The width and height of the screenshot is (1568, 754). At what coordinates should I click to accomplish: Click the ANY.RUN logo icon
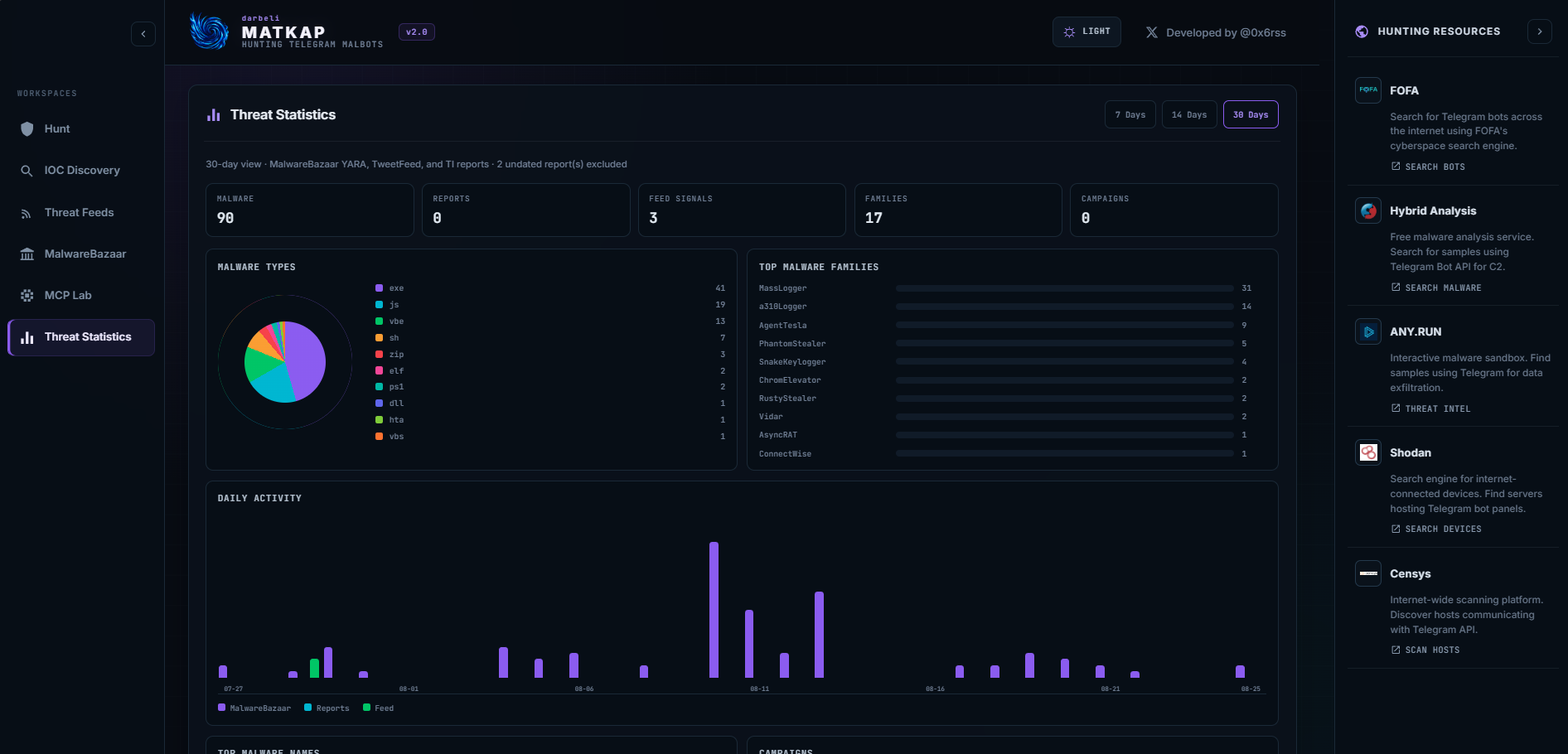pos(1368,331)
